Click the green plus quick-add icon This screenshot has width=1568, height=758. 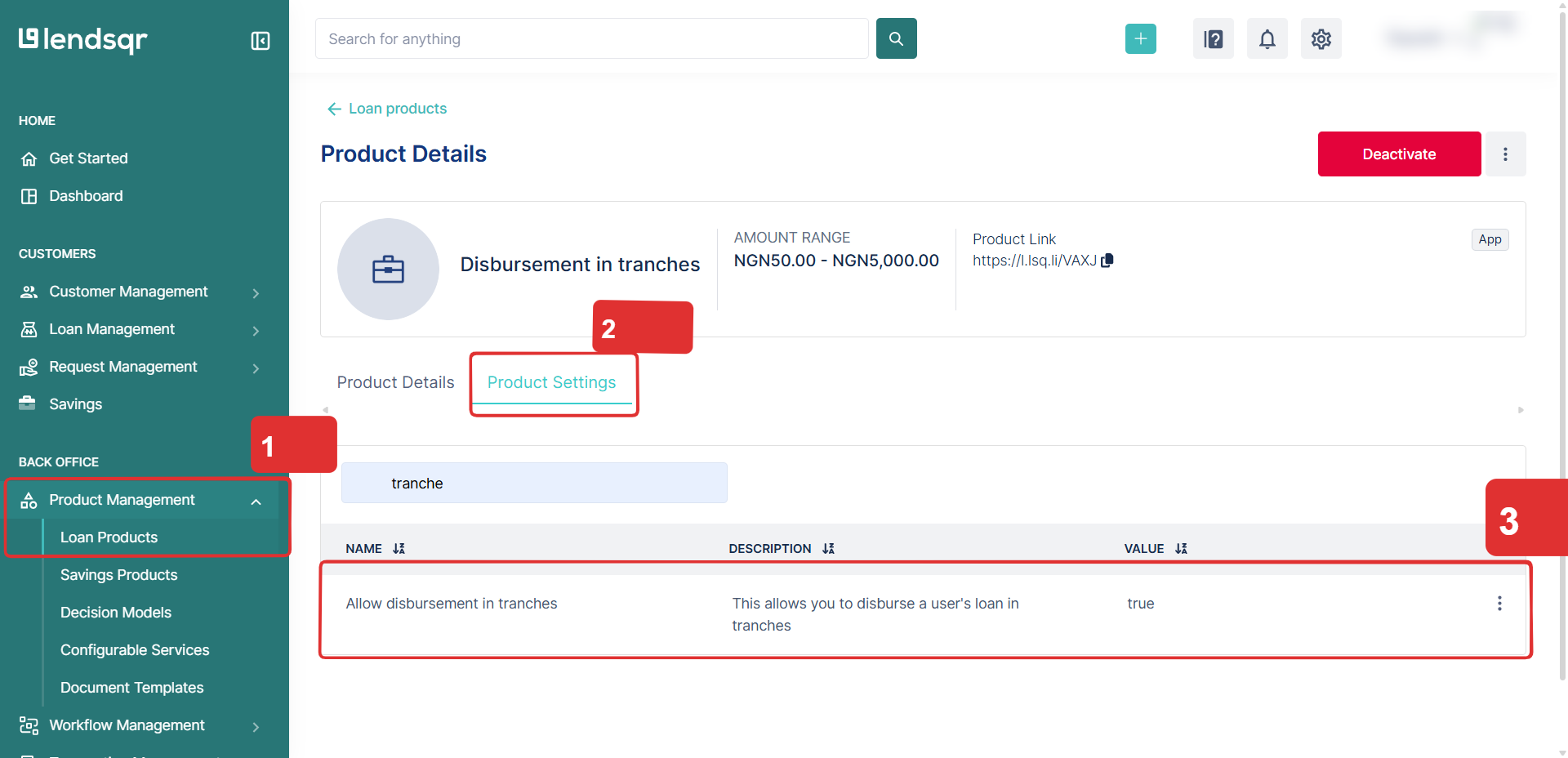click(1140, 38)
